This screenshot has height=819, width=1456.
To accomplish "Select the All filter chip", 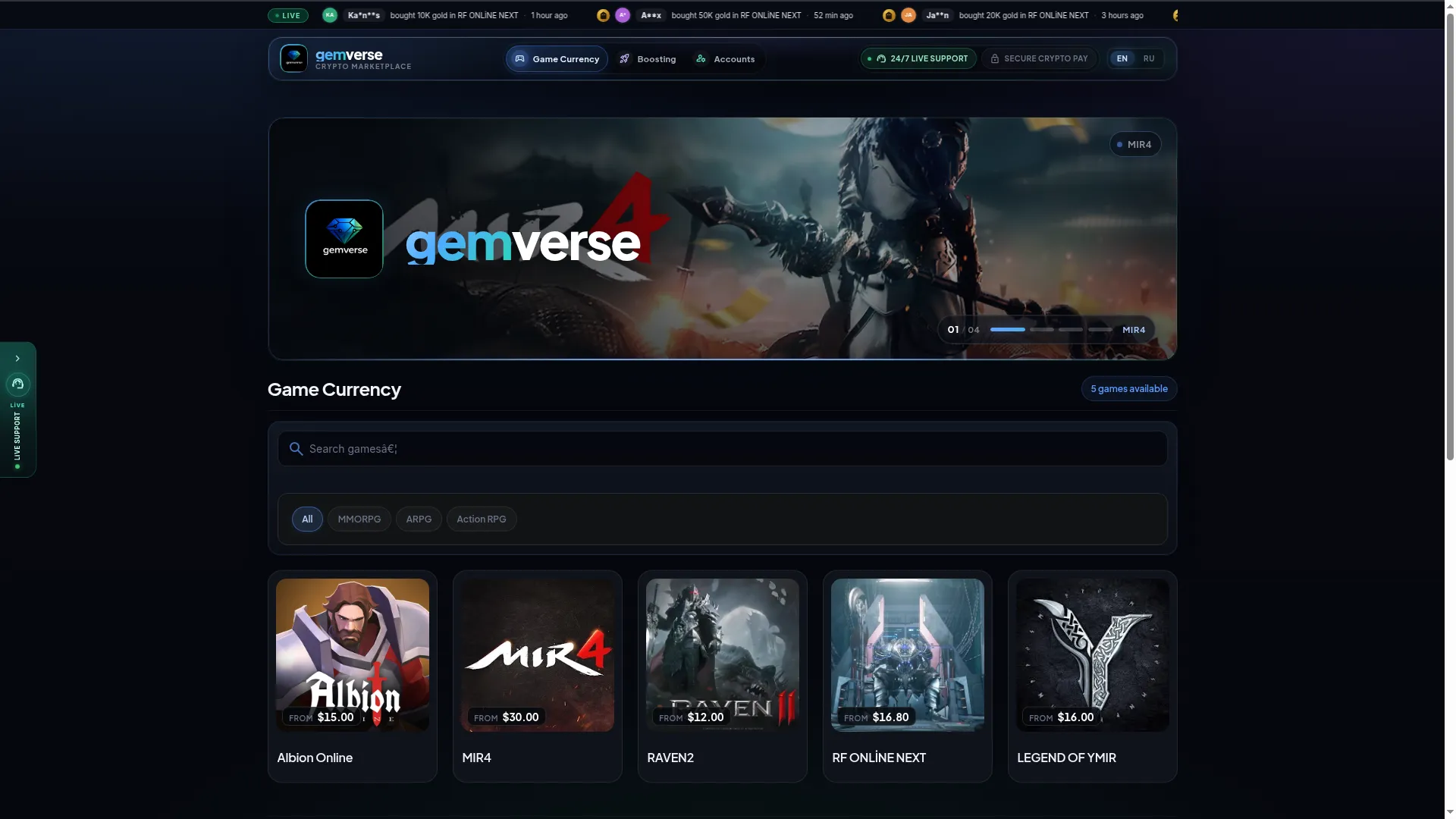I will [307, 519].
